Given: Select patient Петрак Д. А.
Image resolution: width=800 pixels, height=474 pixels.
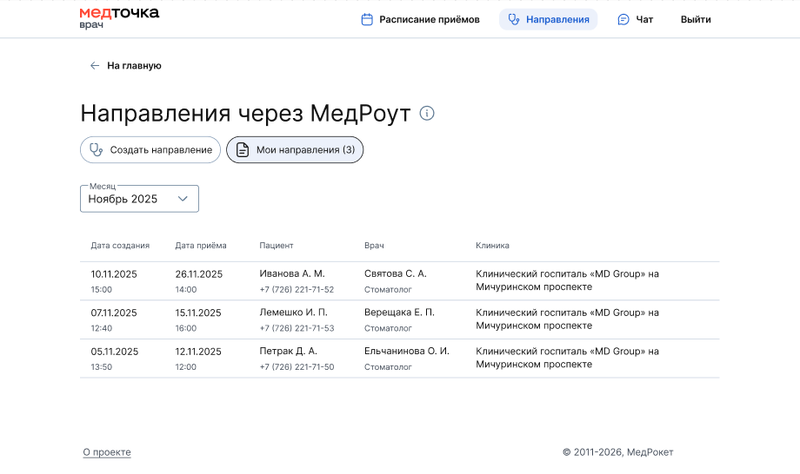Looking at the screenshot, I should click(288, 351).
